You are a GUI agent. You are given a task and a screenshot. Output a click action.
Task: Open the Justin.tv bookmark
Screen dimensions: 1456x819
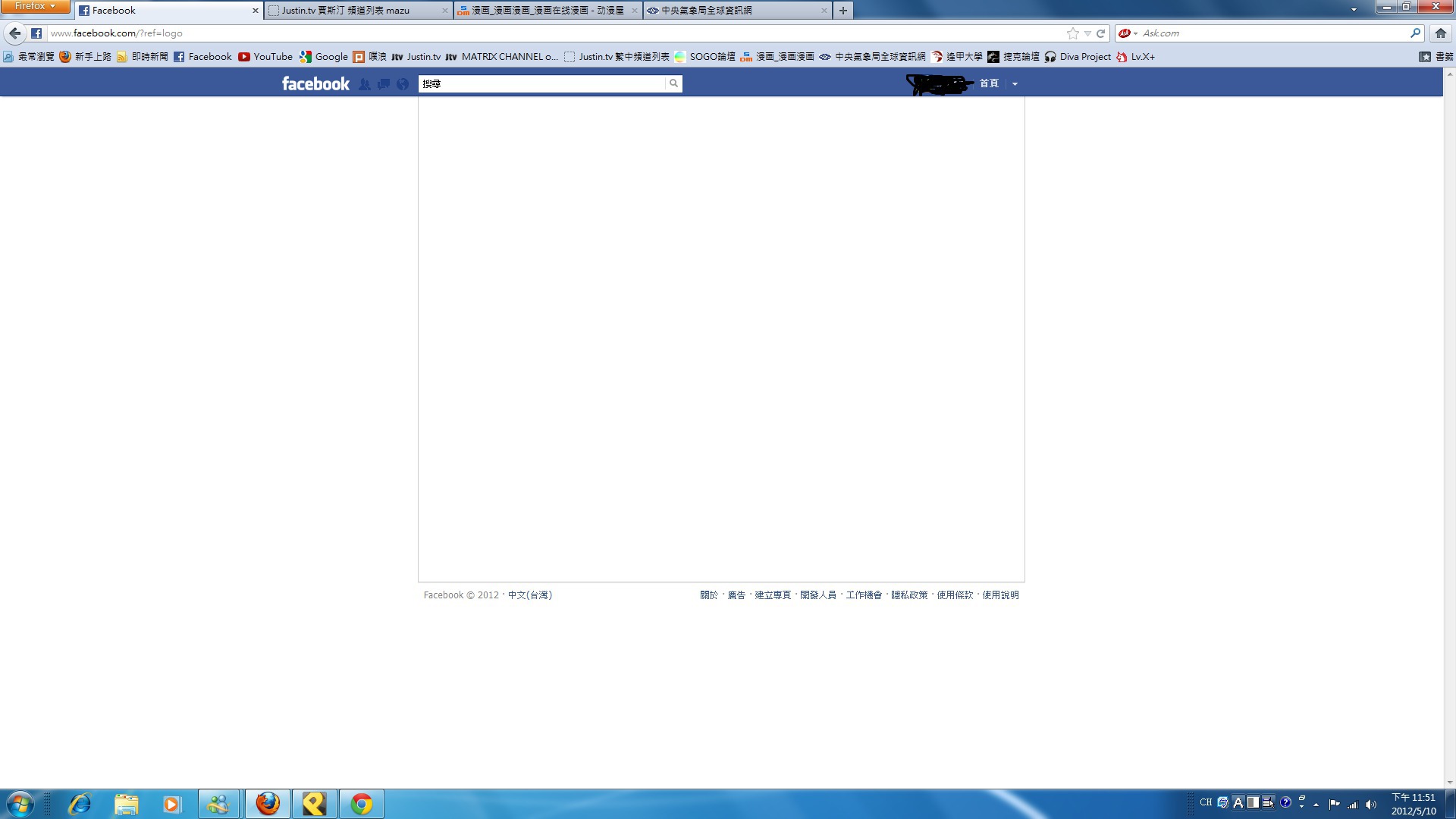pyautogui.click(x=416, y=57)
